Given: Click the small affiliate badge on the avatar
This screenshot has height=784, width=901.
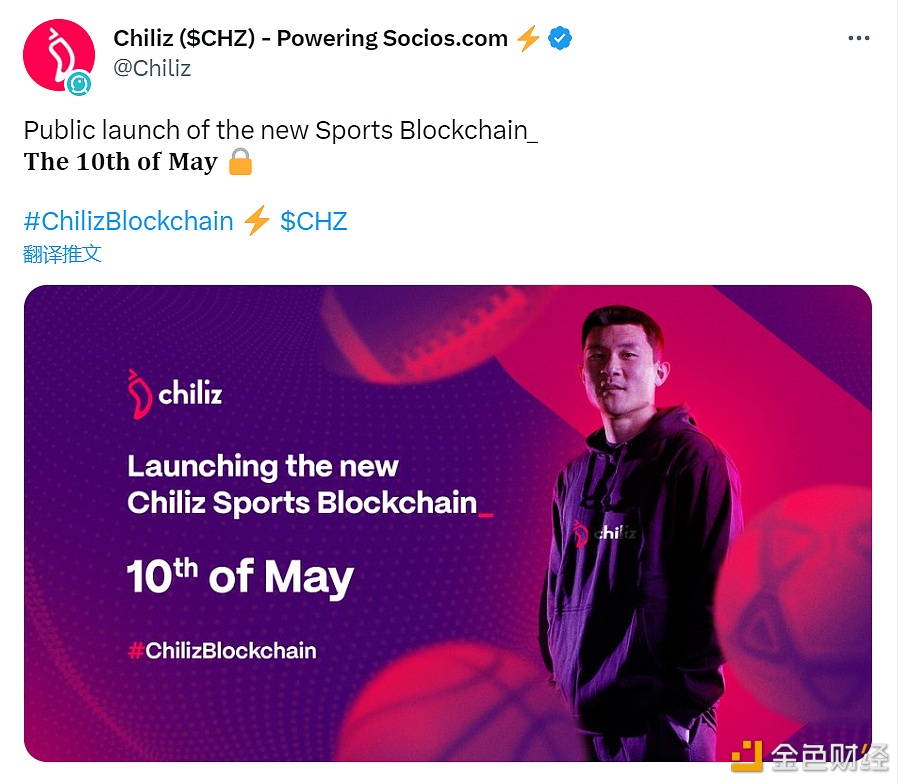Looking at the screenshot, I should (x=79, y=86).
